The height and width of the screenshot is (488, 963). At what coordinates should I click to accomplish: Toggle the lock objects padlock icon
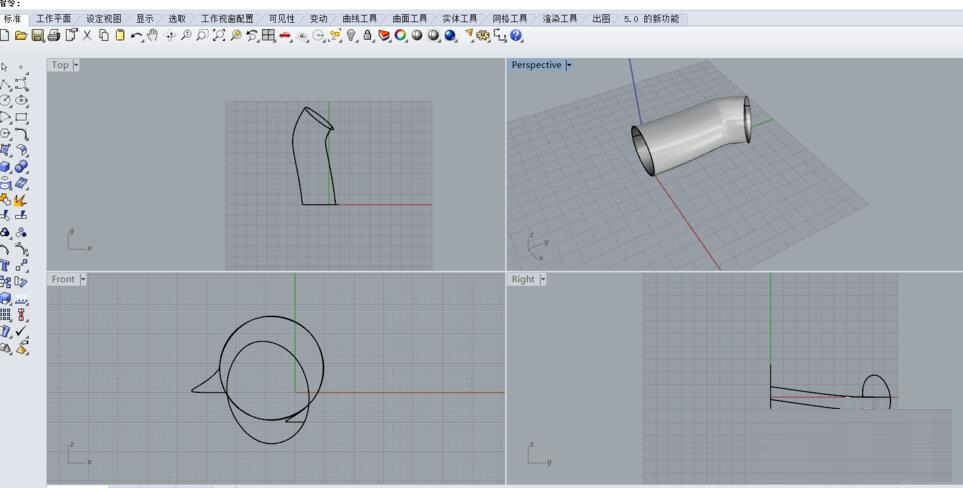[368, 36]
